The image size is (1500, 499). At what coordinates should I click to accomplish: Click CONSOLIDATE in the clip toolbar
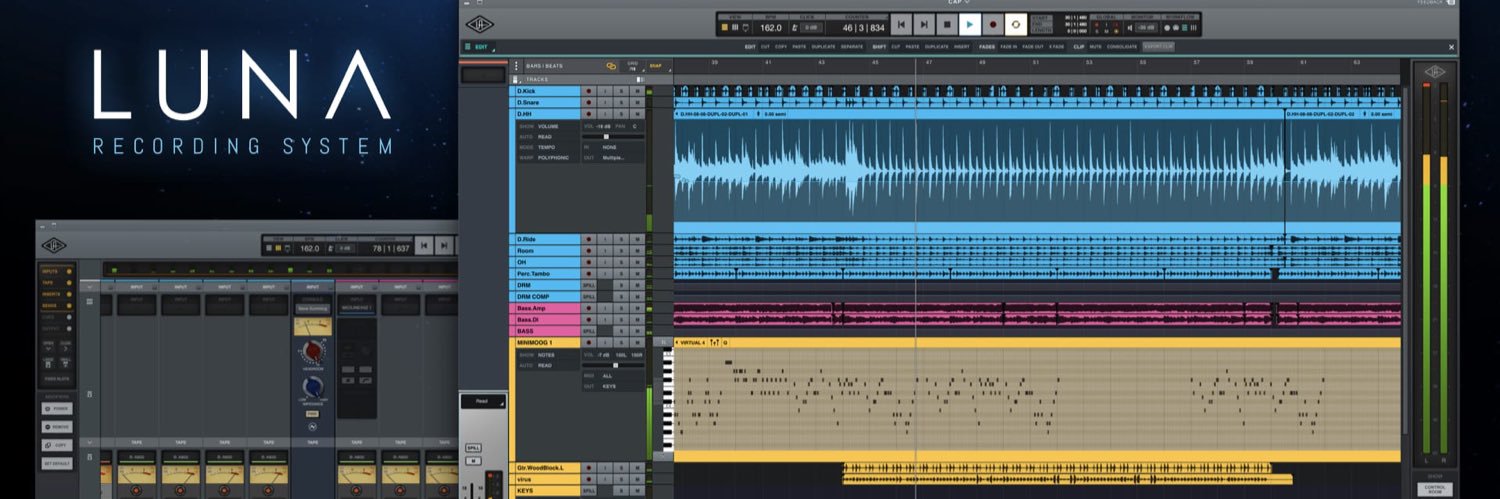pos(1121,47)
